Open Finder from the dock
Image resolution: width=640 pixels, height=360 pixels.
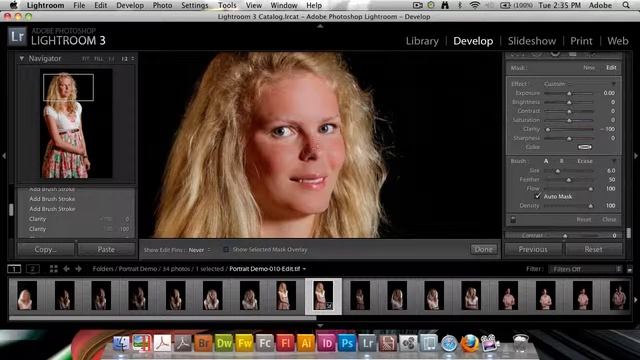121,343
